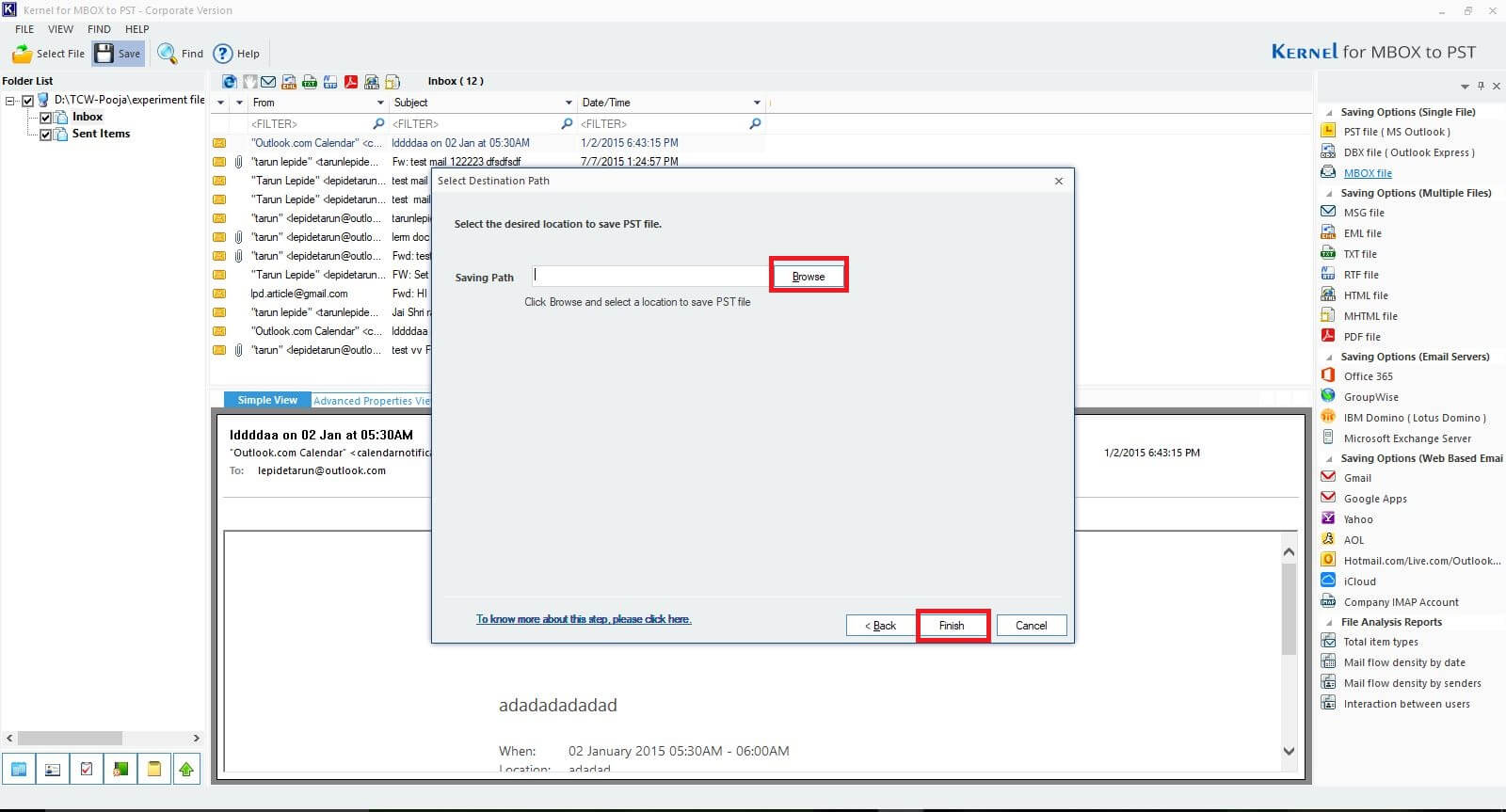Viewport: 1506px width, 812px height.
Task: Collapse Saving Options (Email Servers) section
Action: 1329,357
